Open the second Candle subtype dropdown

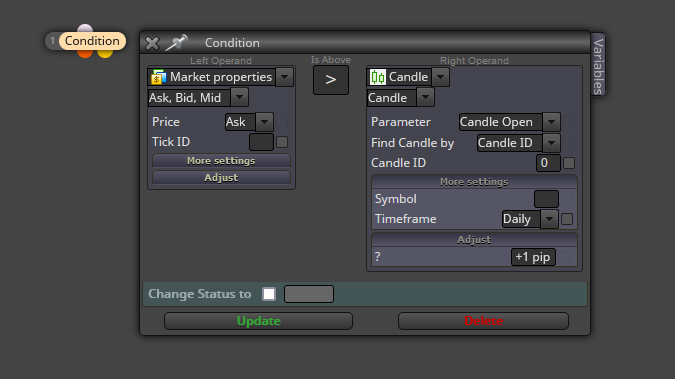(x=425, y=97)
